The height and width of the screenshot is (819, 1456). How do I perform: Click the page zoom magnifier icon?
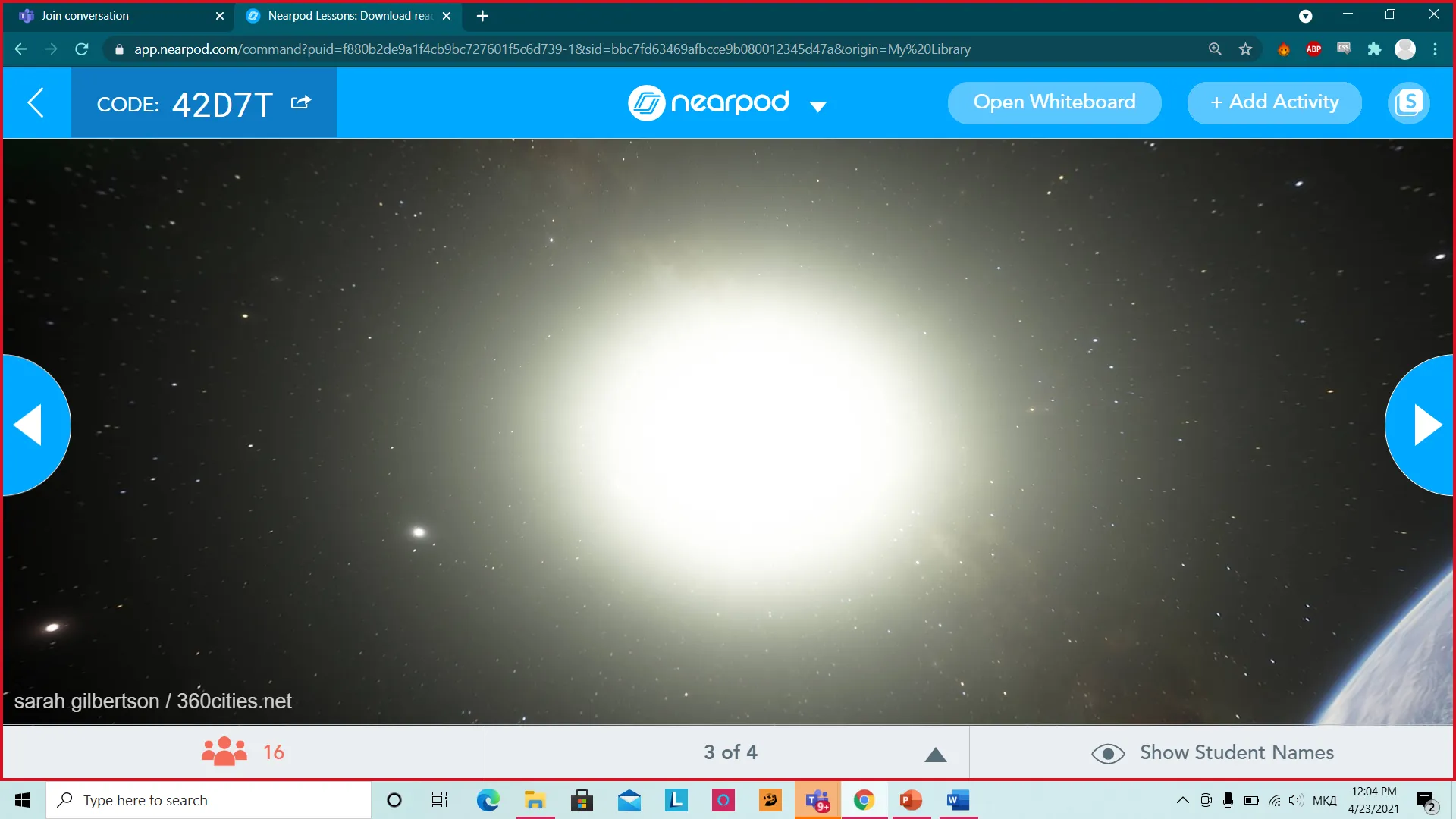pos(1215,49)
